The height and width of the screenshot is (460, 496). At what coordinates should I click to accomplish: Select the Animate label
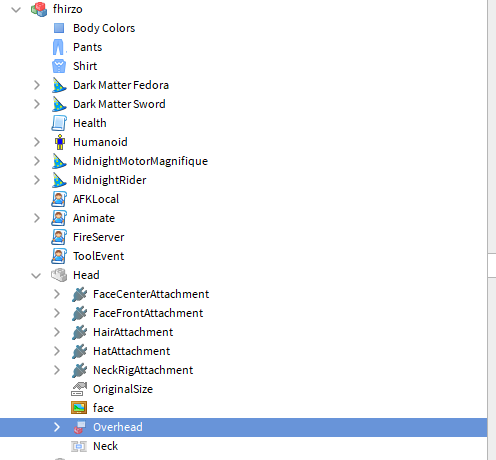(x=94, y=218)
